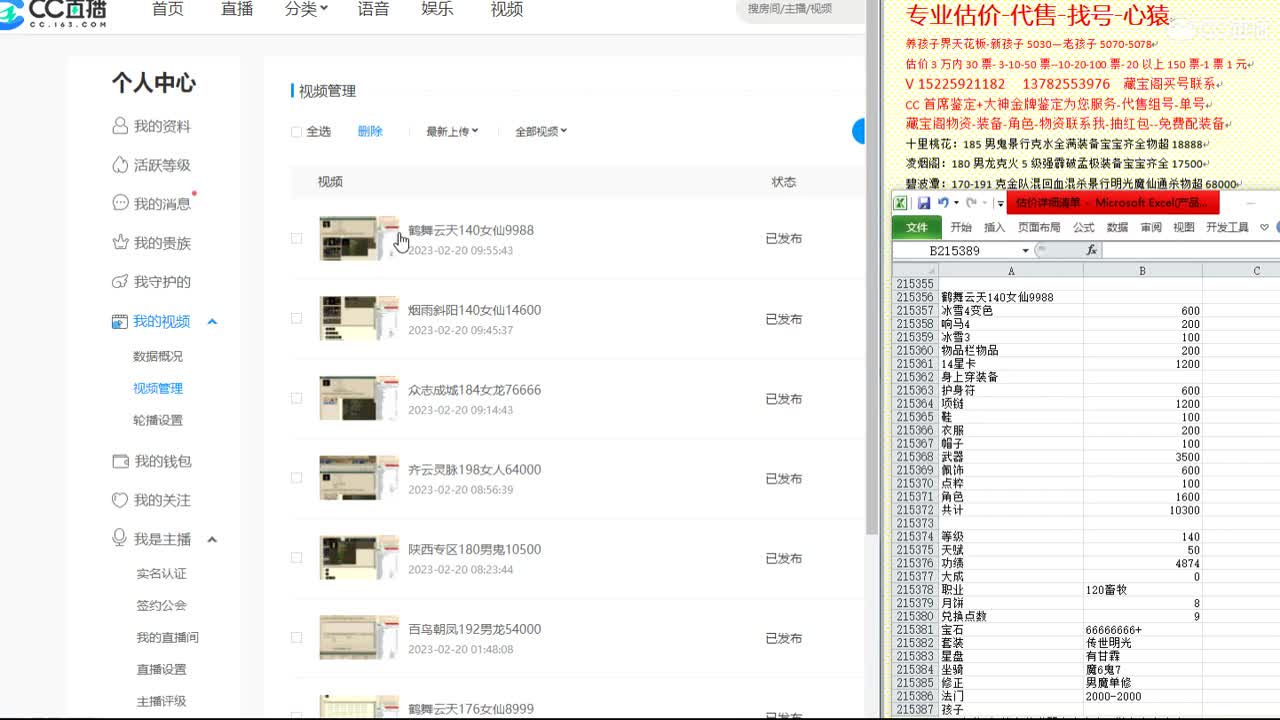Check the box for 鹤舞云天140女仙9988
Screen dimensions: 1280x720
pyautogui.click(x=296, y=238)
